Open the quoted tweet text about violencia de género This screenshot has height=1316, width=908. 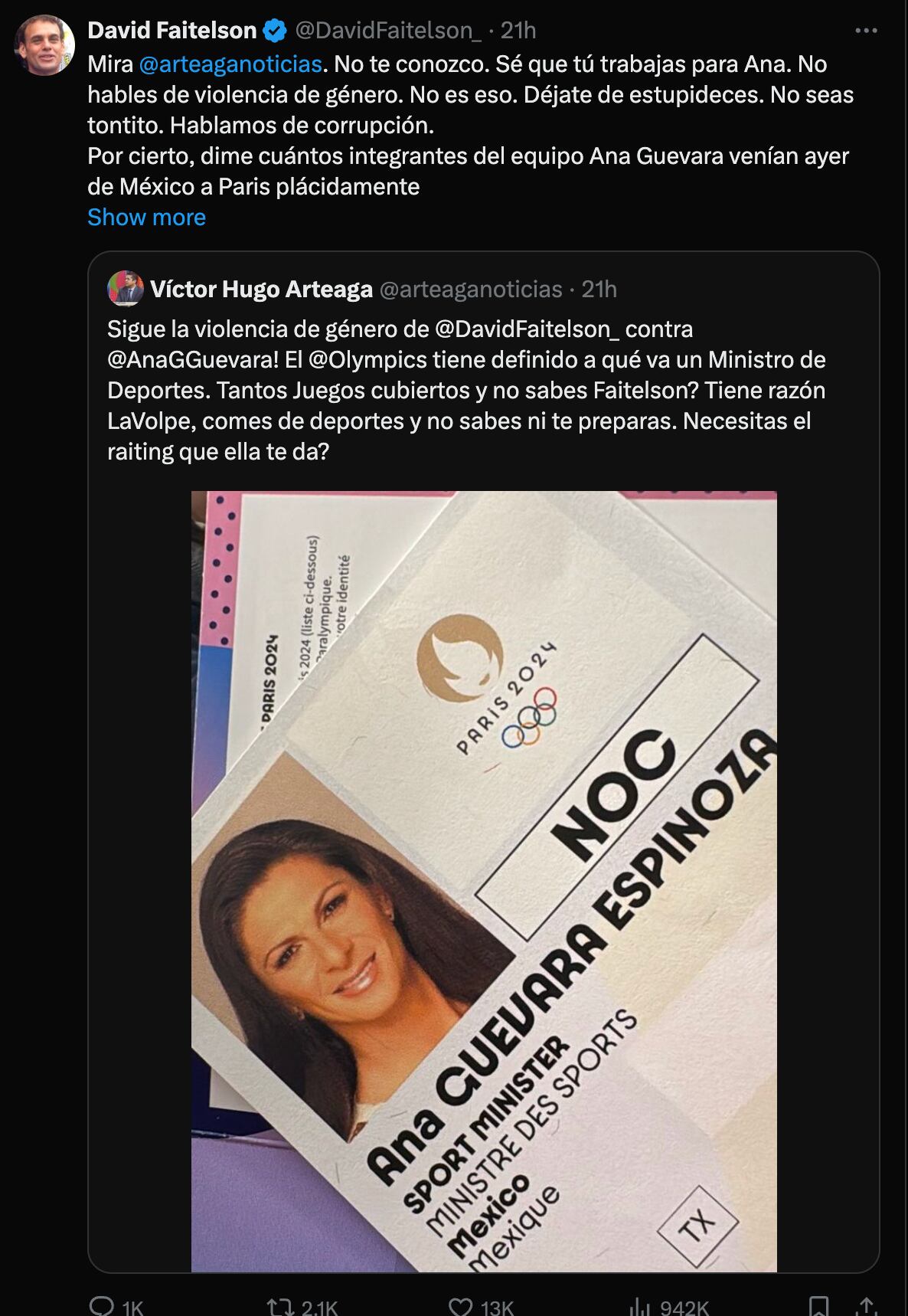467,390
